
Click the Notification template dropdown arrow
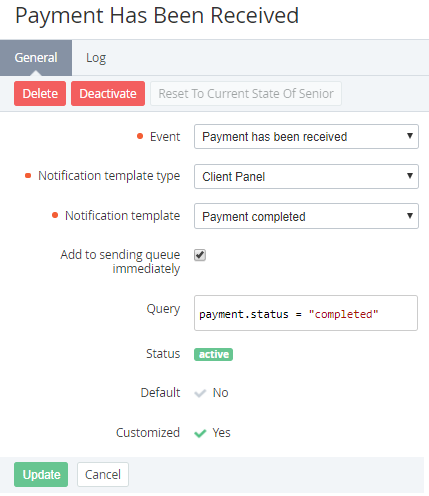pos(410,216)
